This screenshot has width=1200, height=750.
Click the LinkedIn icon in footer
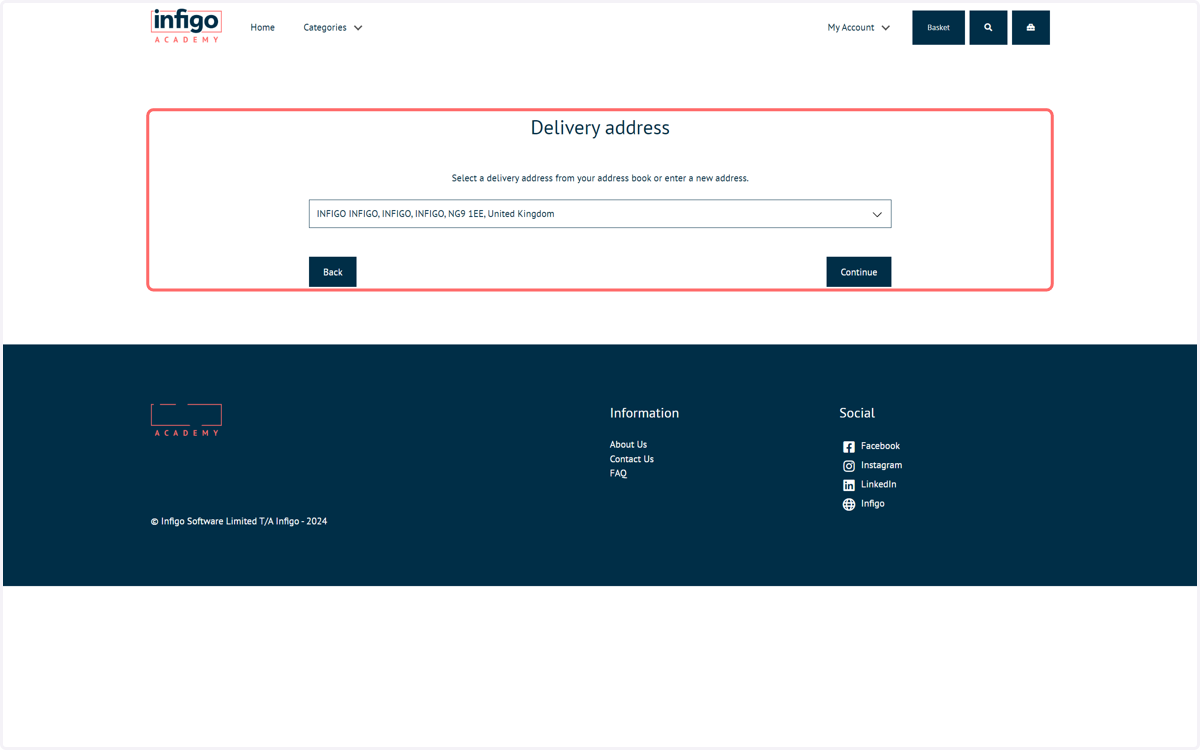click(x=849, y=485)
